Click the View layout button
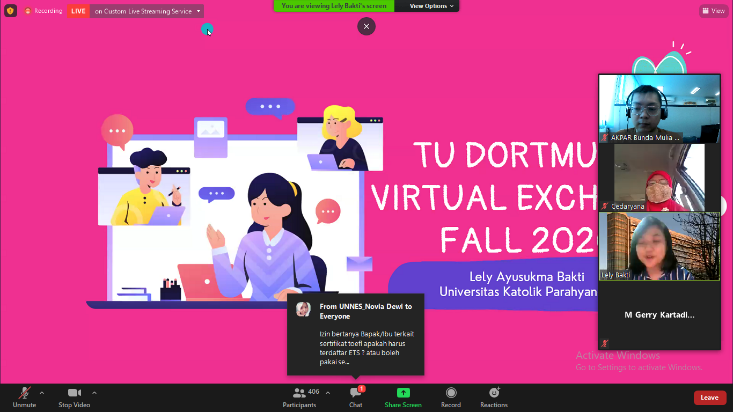Screen dimensions: 733x412 [714, 11]
